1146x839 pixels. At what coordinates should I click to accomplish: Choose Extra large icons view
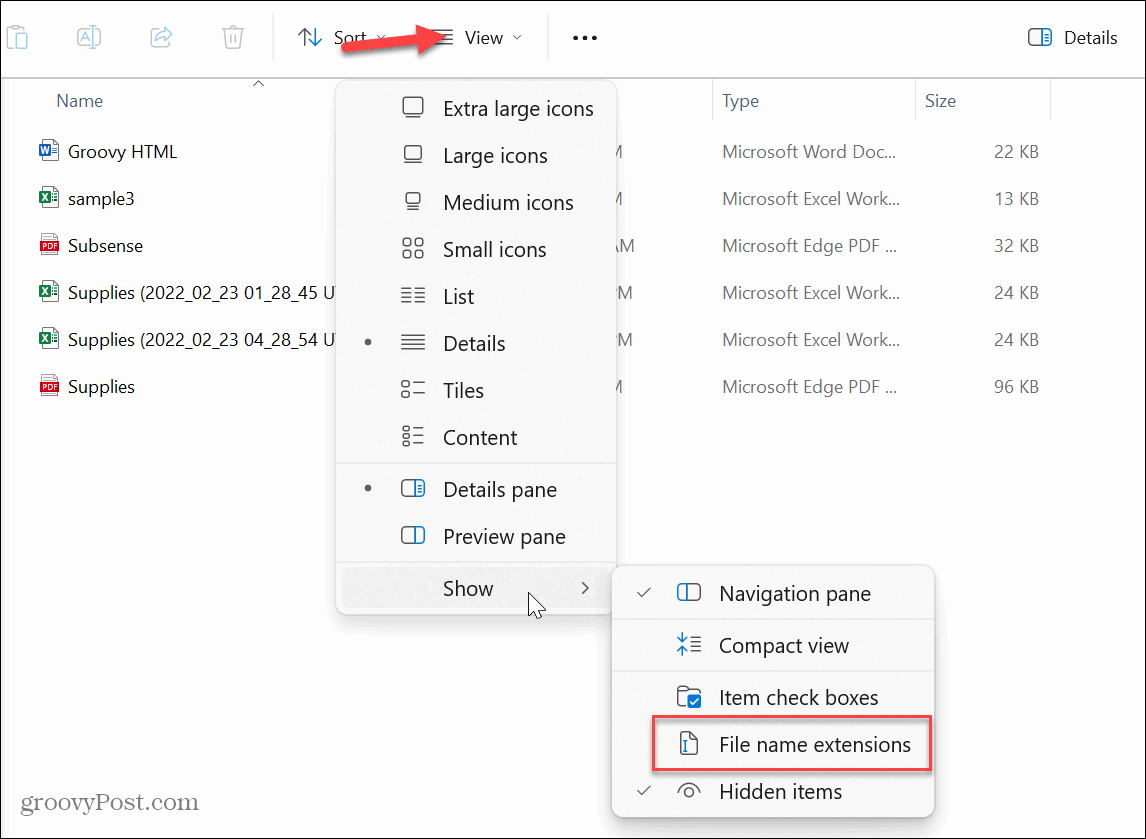(517, 109)
